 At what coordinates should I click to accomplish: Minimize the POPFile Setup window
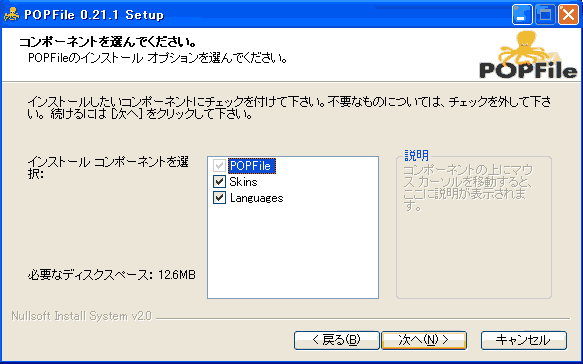522,15
